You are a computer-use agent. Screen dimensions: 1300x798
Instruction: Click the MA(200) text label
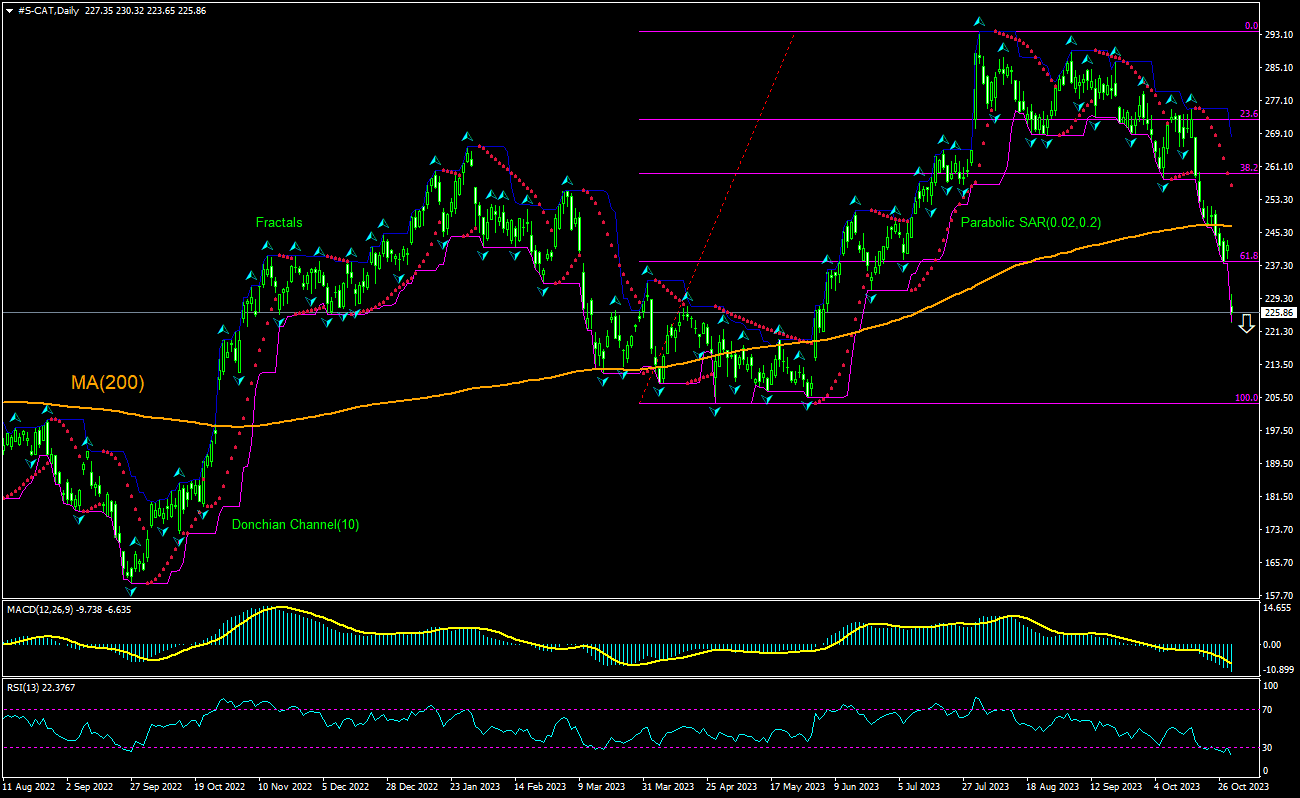point(106,383)
